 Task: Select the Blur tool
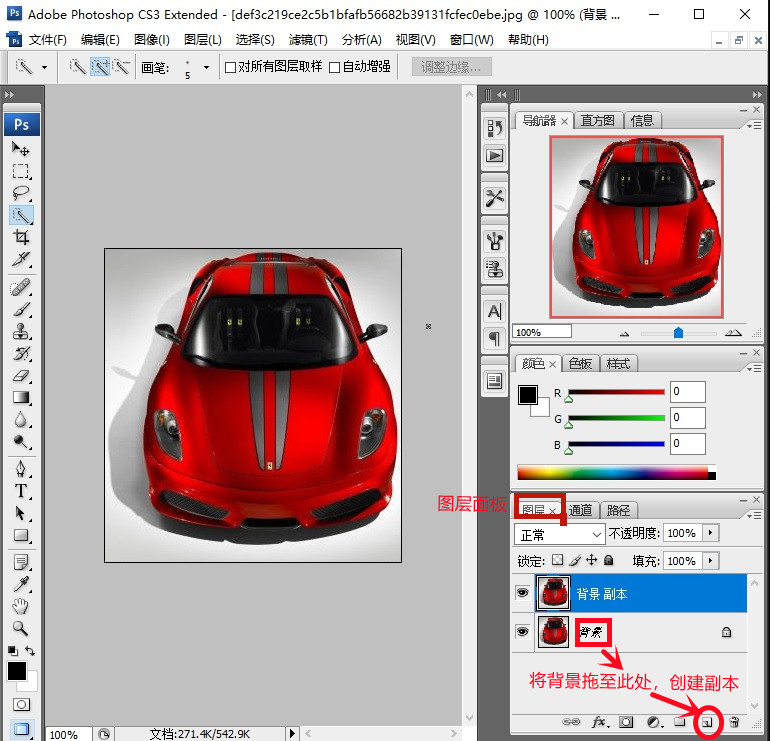pyautogui.click(x=21, y=420)
